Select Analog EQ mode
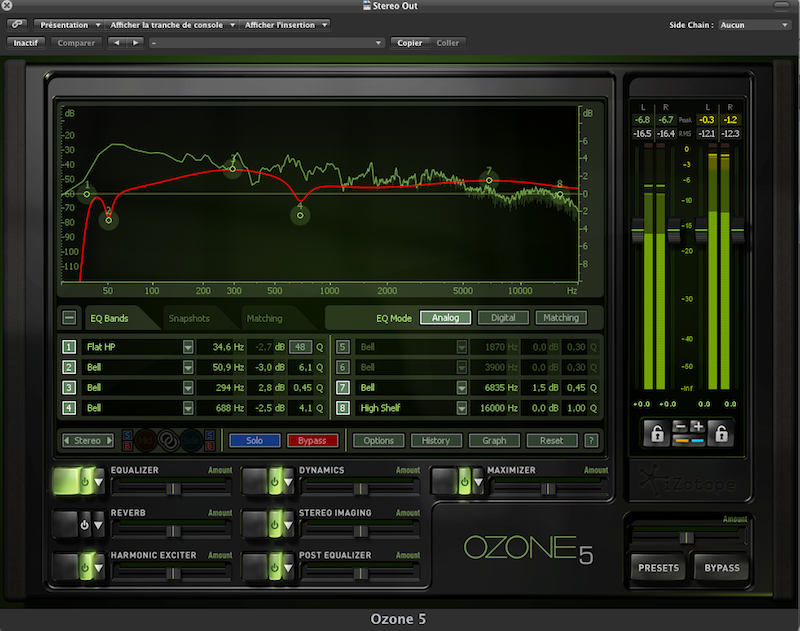 pos(445,317)
